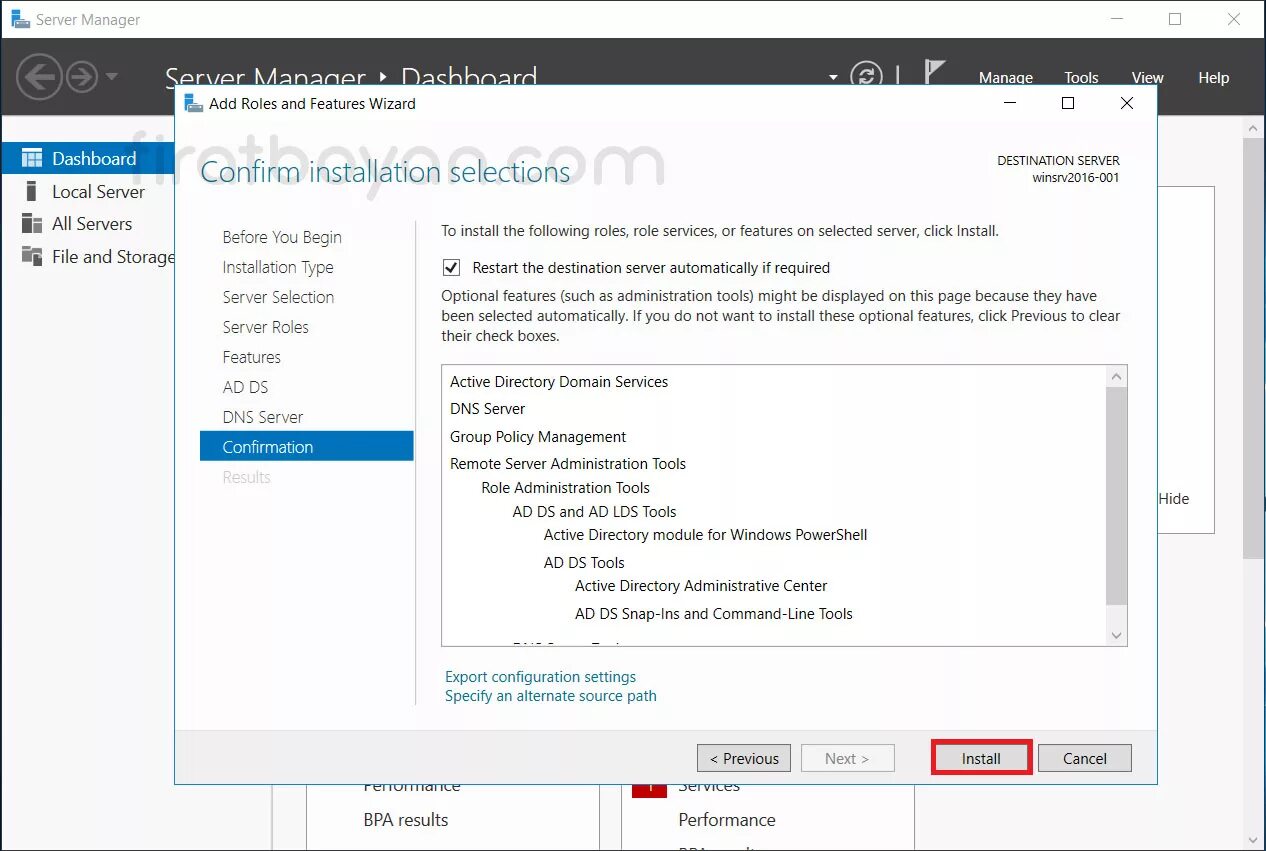
Task: Click the wizard title bar icon
Action: coord(194,103)
